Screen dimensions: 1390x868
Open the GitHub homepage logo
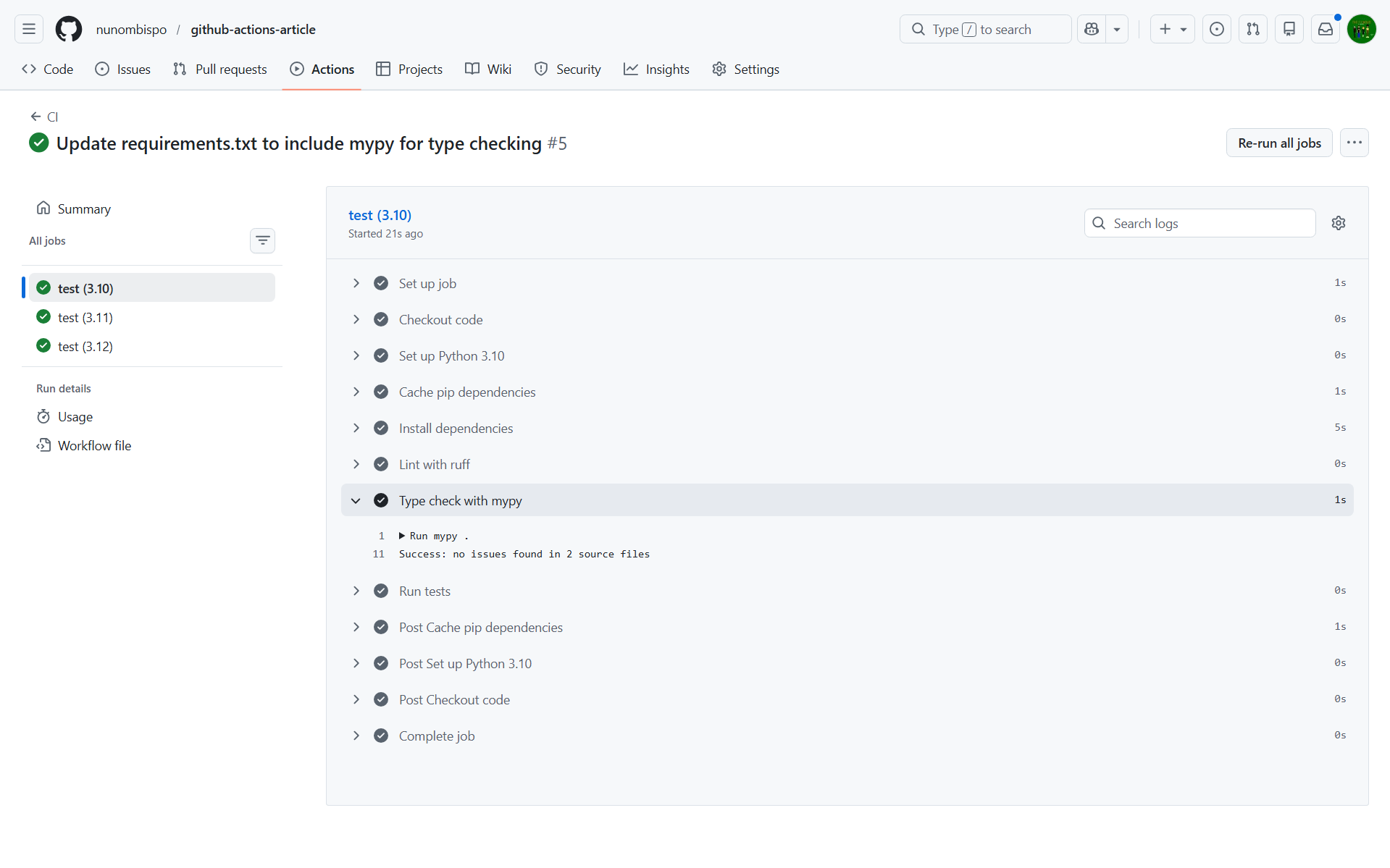click(69, 29)
